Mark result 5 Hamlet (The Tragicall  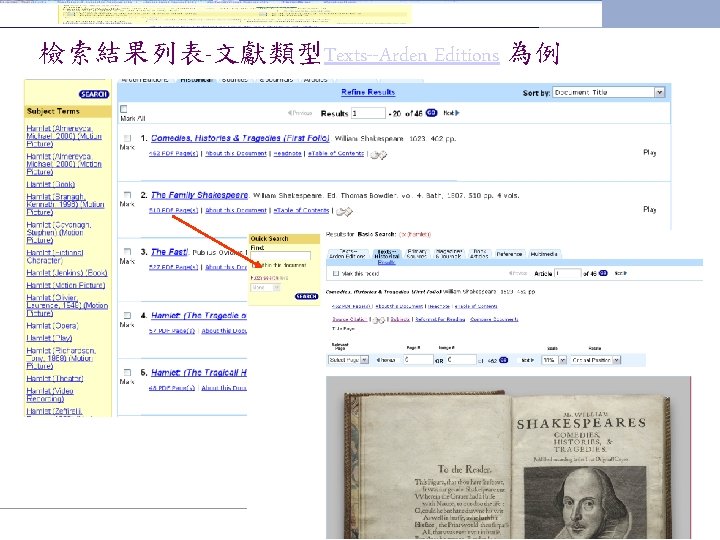127,372
